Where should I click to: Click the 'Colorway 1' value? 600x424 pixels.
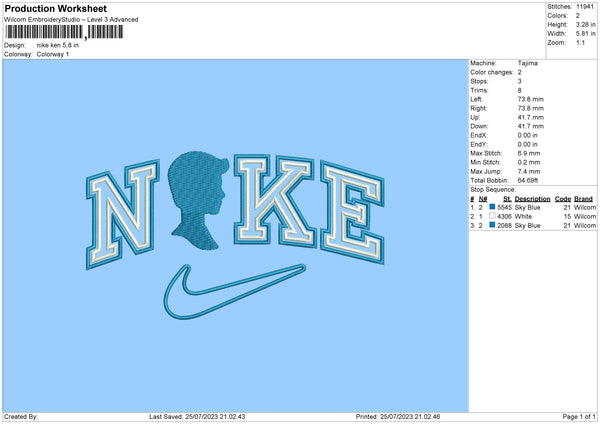tap(53, 54)
